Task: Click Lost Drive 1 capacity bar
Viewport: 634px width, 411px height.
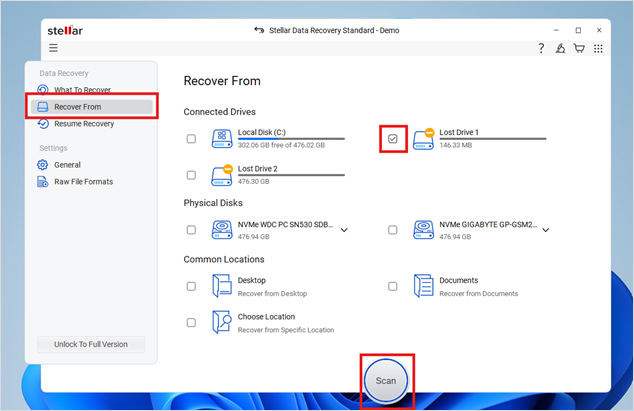Action: [x=493, y=139]
